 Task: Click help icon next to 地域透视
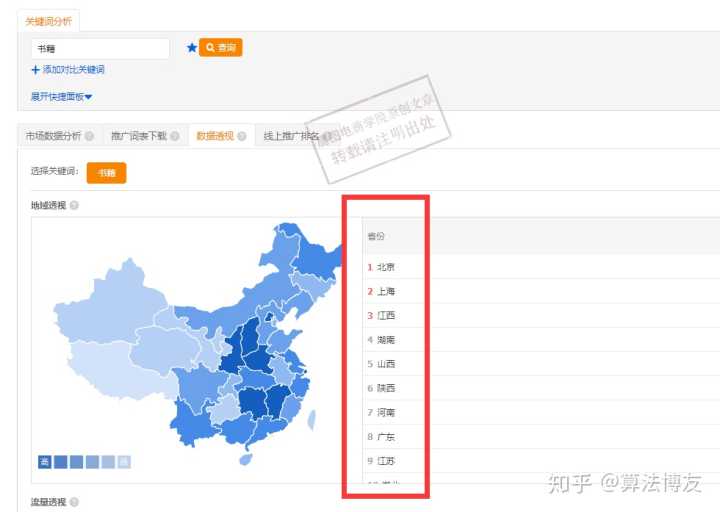point(74,206)
